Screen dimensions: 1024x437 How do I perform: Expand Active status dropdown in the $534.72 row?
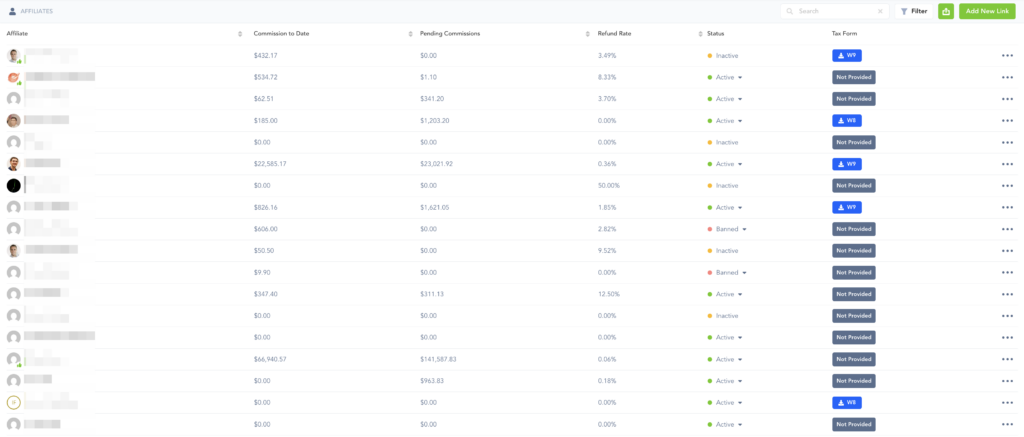coord(740,77)
